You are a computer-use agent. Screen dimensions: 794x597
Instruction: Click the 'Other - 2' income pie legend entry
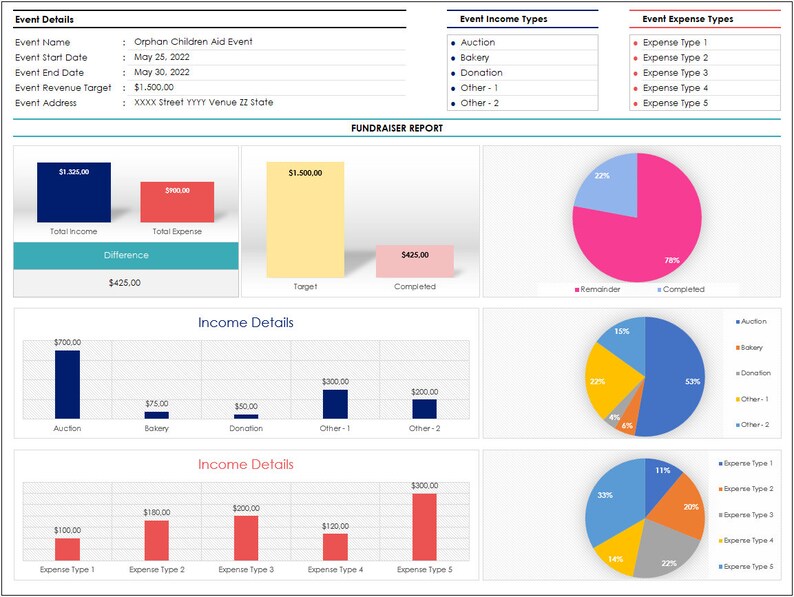[x=752, y=425]
